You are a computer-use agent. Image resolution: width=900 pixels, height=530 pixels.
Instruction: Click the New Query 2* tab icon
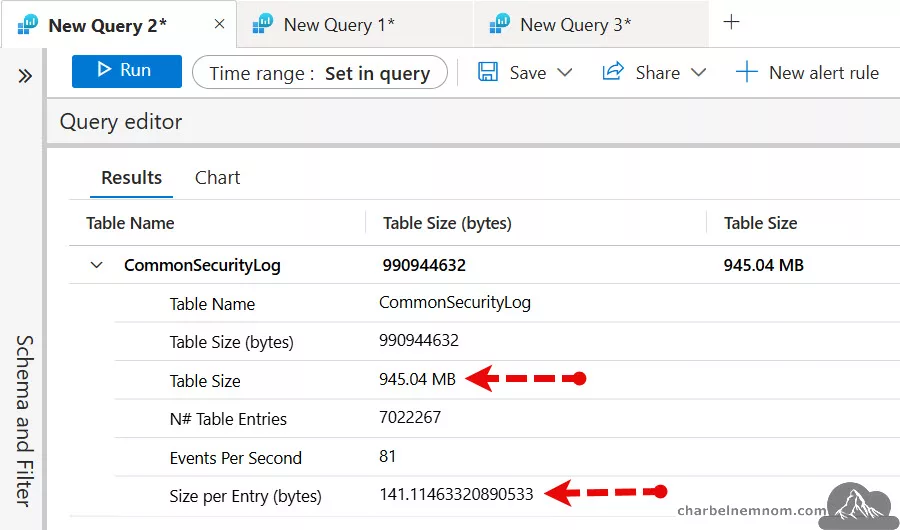pyautogui.click(x=28, y=25)
